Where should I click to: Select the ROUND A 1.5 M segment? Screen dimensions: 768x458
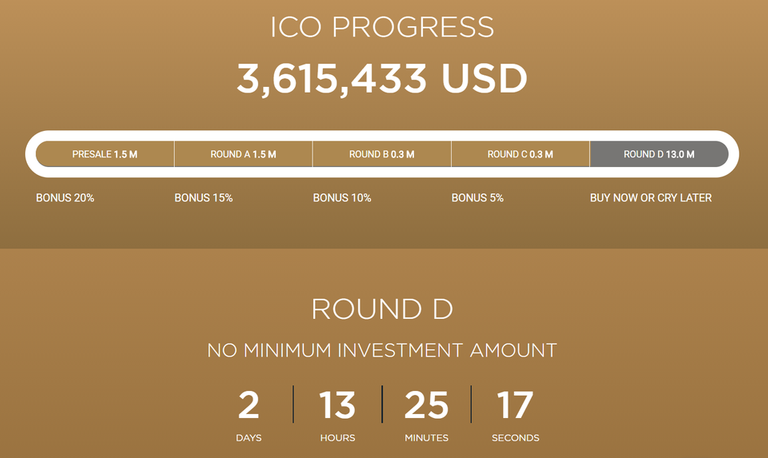[243, 155]
